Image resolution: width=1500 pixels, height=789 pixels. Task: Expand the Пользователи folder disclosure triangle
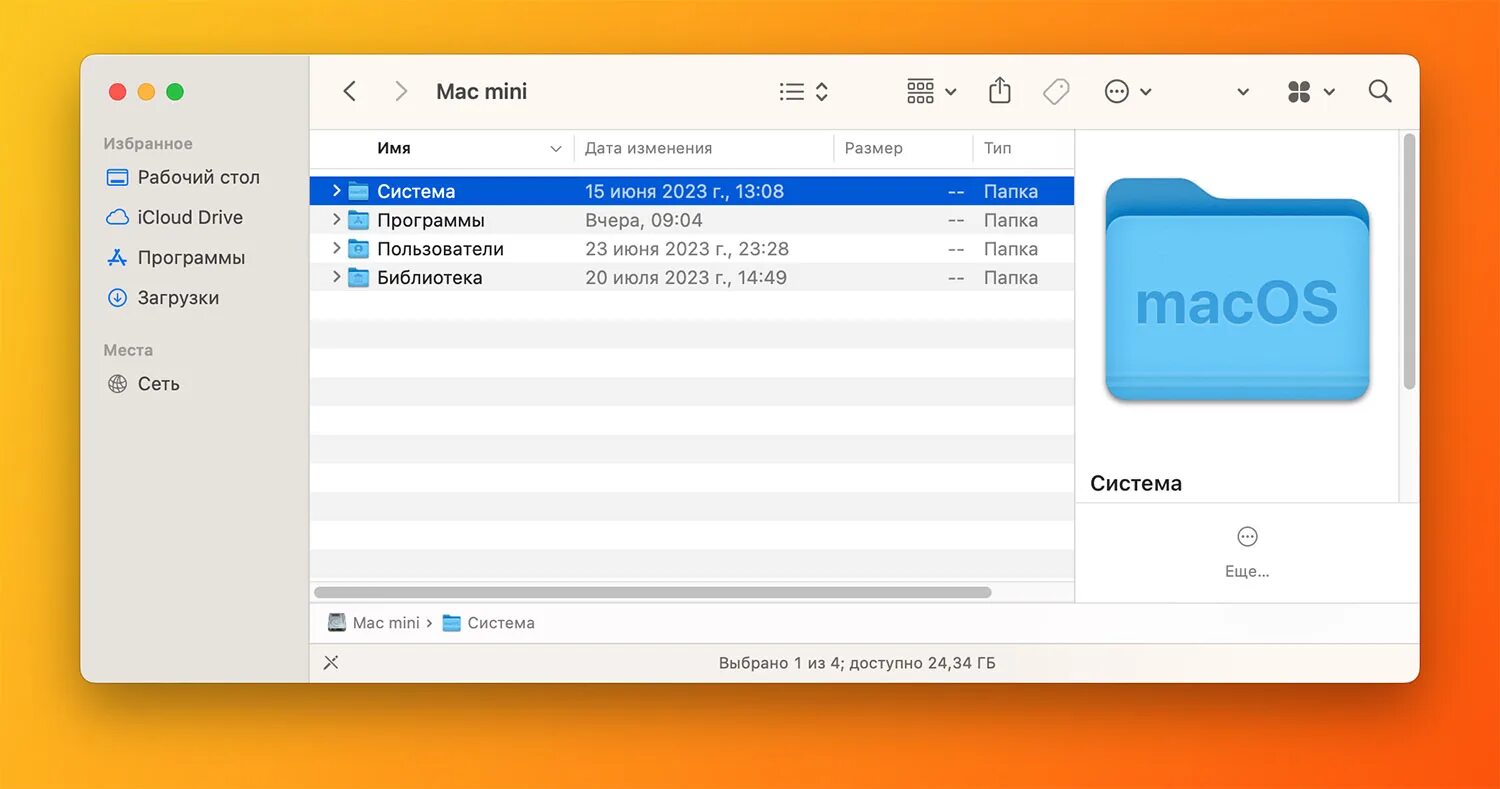337,249
